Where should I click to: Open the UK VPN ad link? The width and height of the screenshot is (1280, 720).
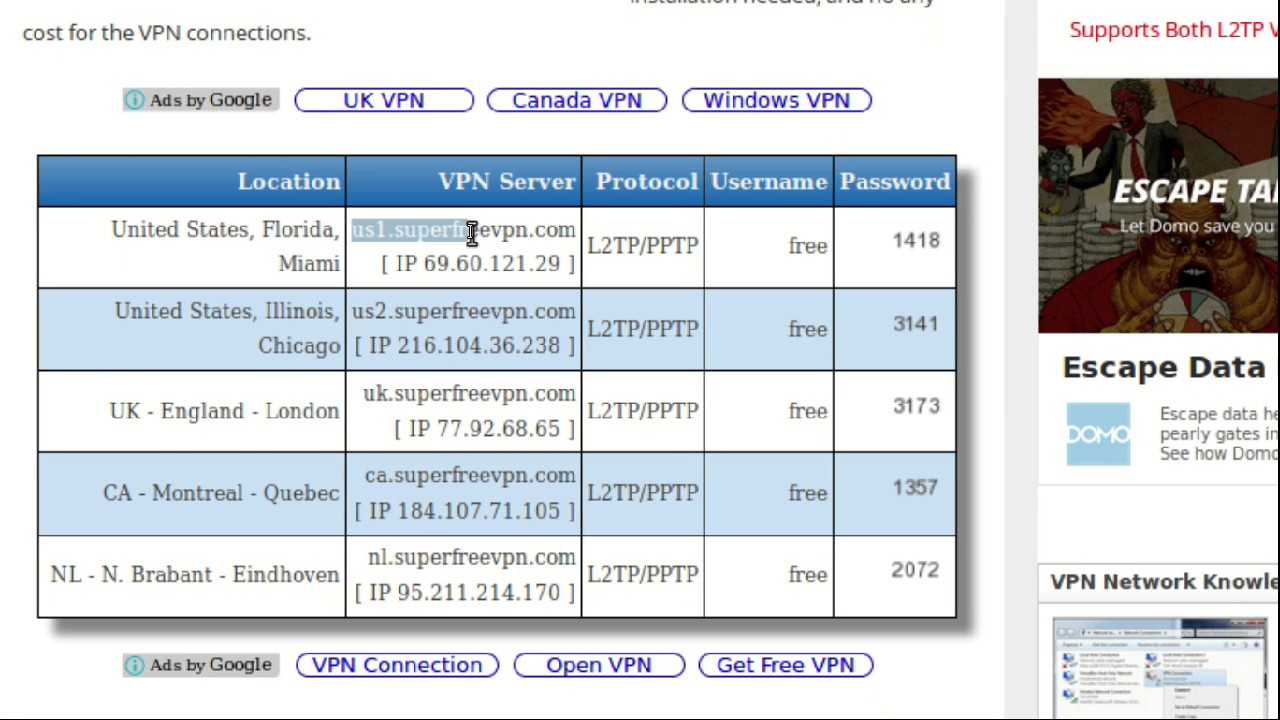coord(384,100)
